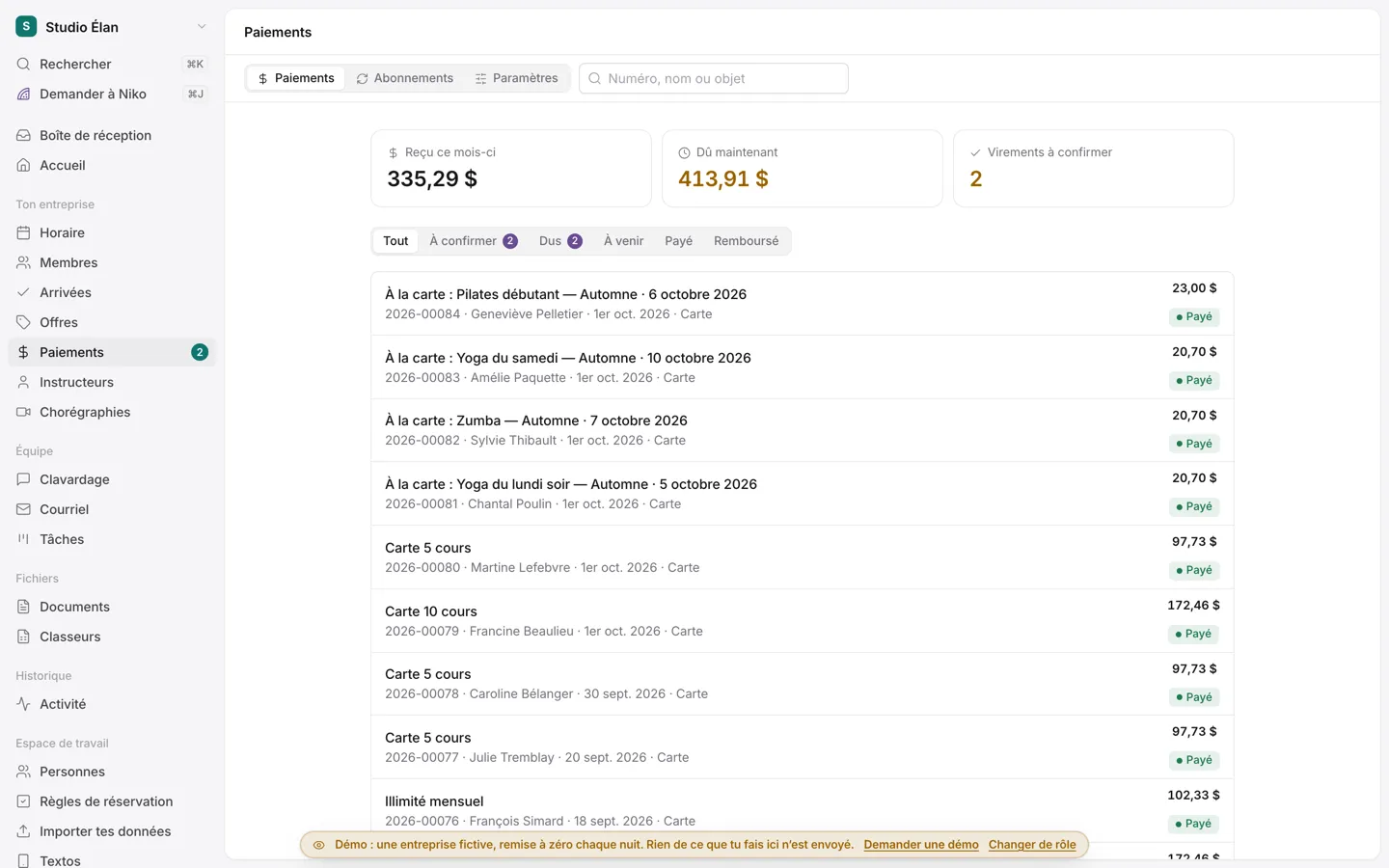Image resolution: width=1389 pixels, height=868 pixels.
Task: Click the Changer de rôle link
Action: (x=1032, y=845)
